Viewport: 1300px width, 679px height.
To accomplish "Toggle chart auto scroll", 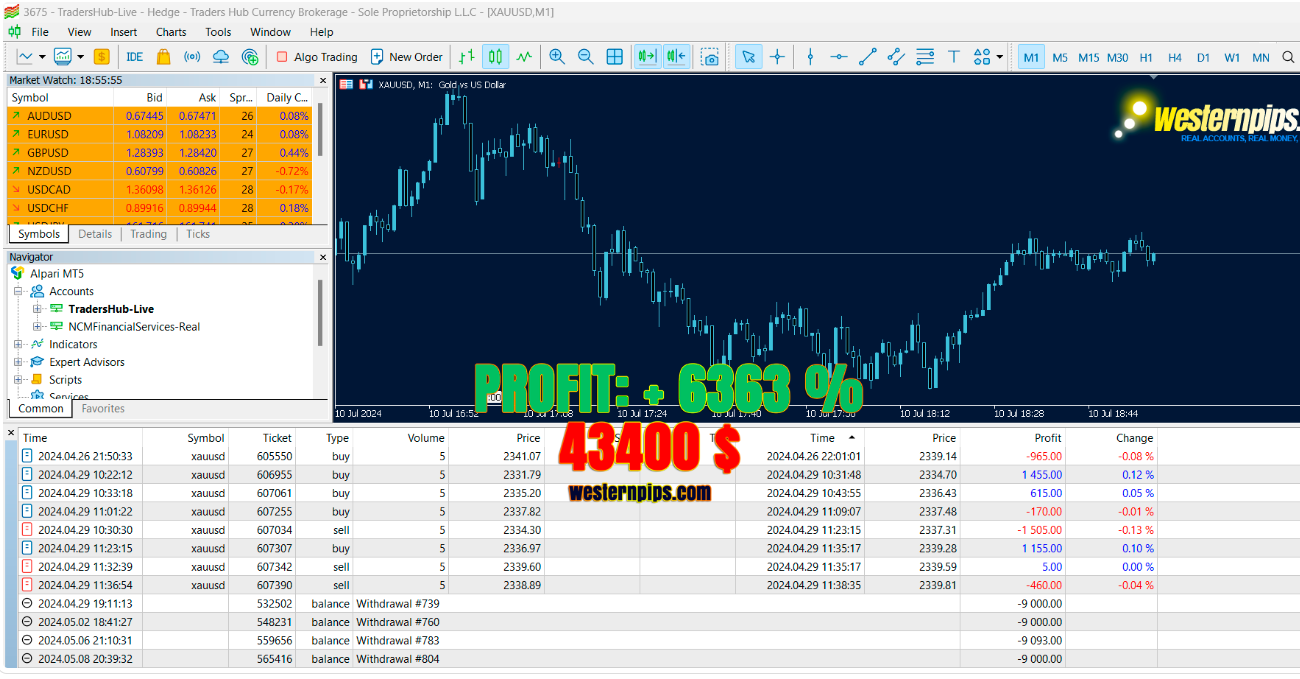I will click(647, 57).
